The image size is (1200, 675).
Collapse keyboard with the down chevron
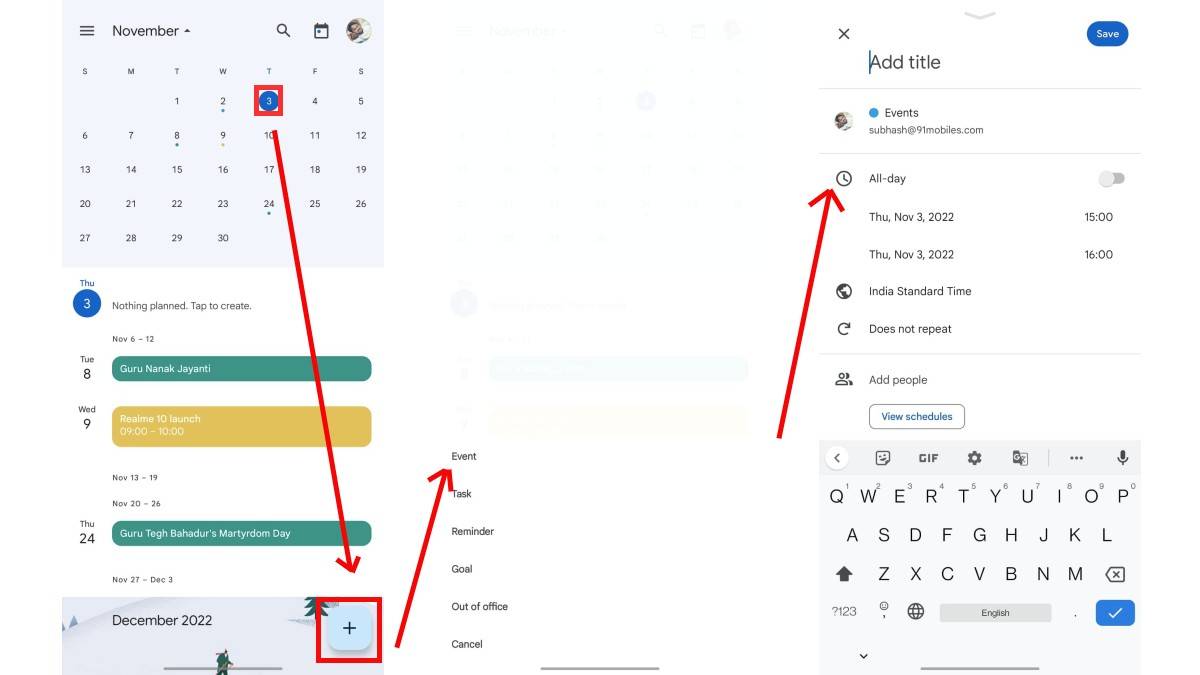click(864, 656)
